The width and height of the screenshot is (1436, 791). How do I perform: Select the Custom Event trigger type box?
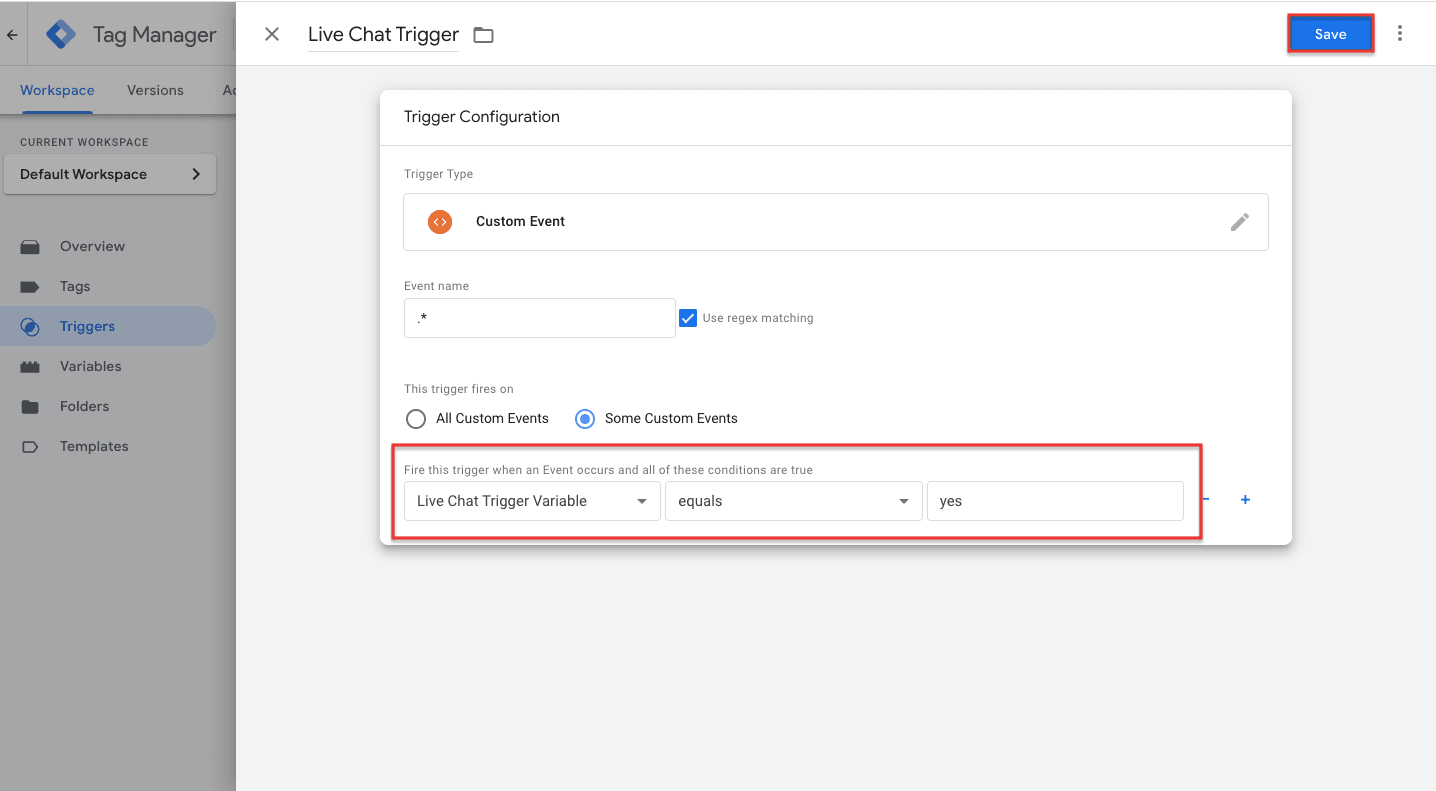click(x=836, y=222)
